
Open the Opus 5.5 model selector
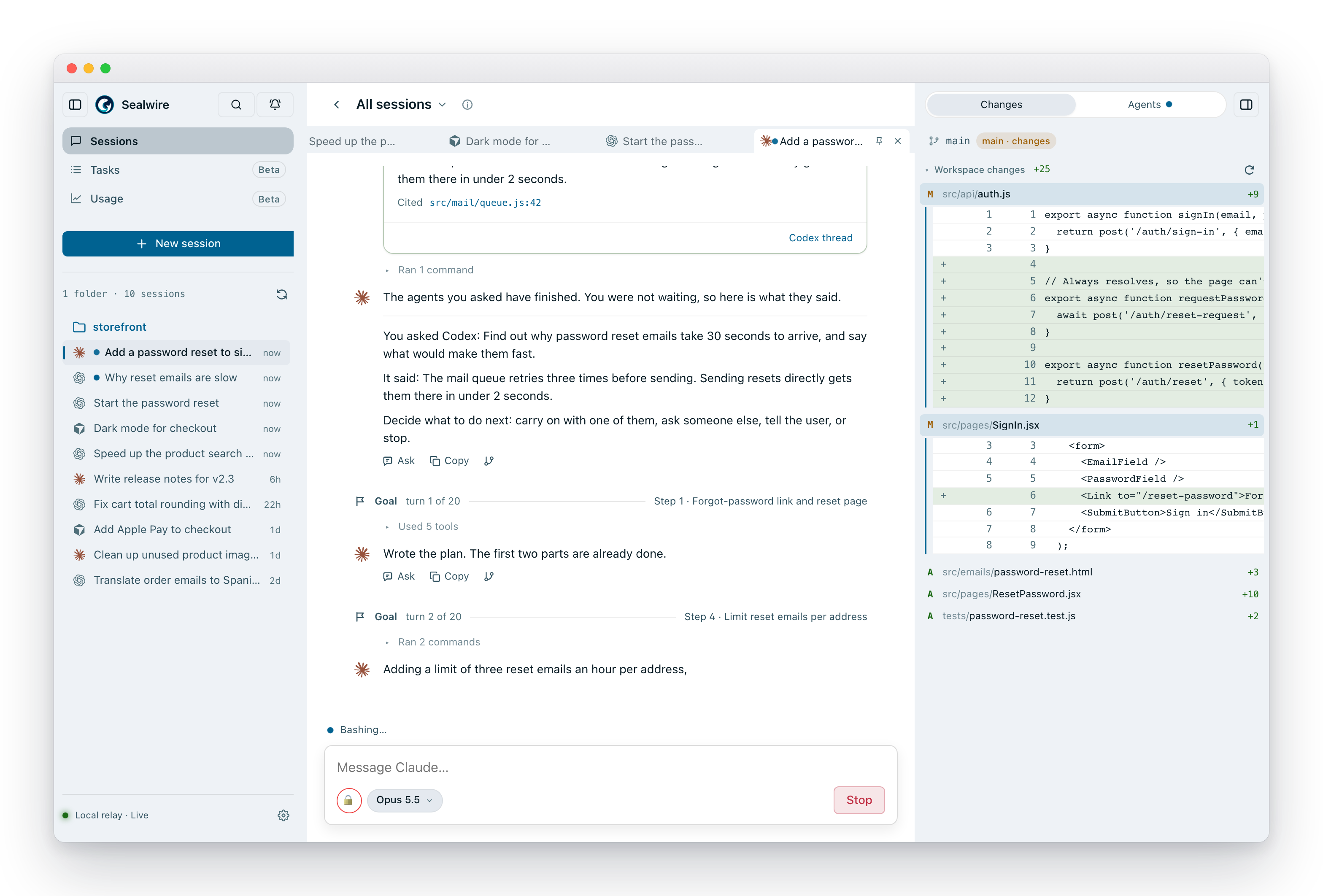(405, 800)
